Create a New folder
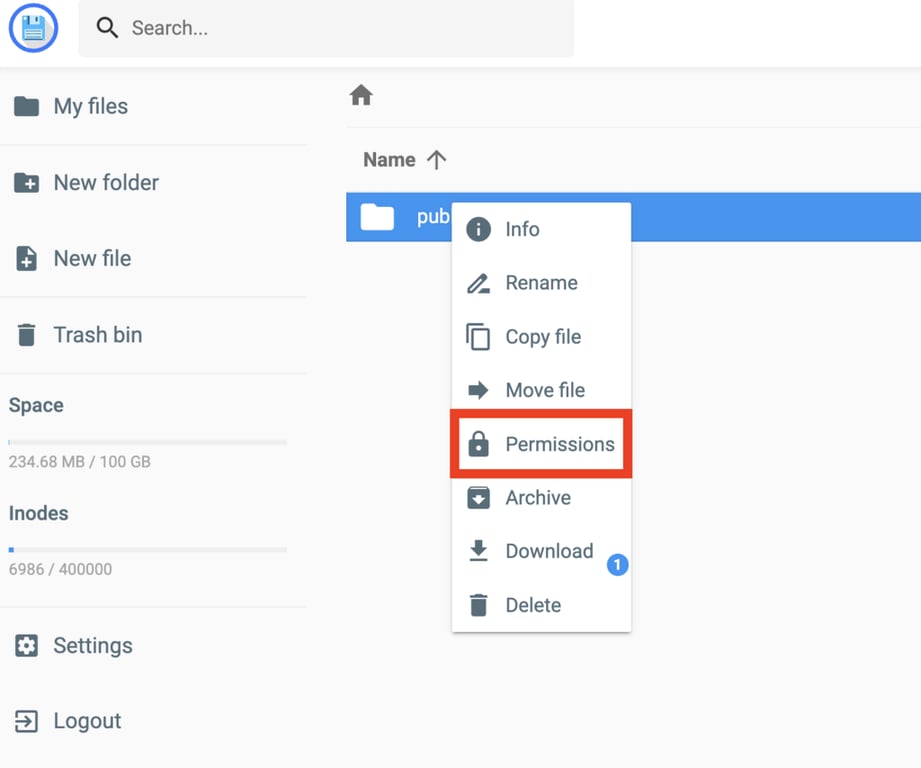The width and height of the screenshot is (921, 768). 105,182
